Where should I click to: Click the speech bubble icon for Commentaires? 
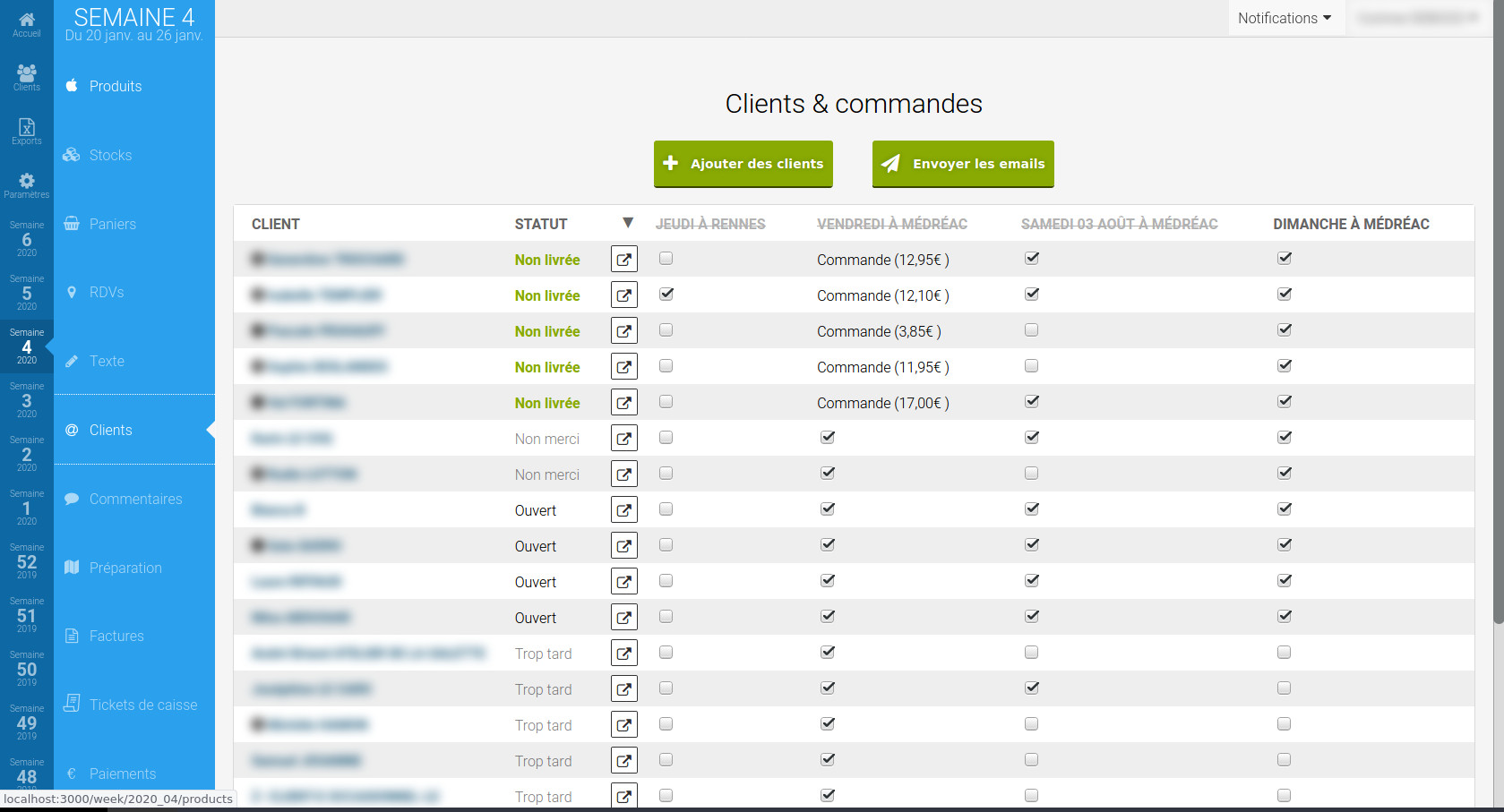71,499
